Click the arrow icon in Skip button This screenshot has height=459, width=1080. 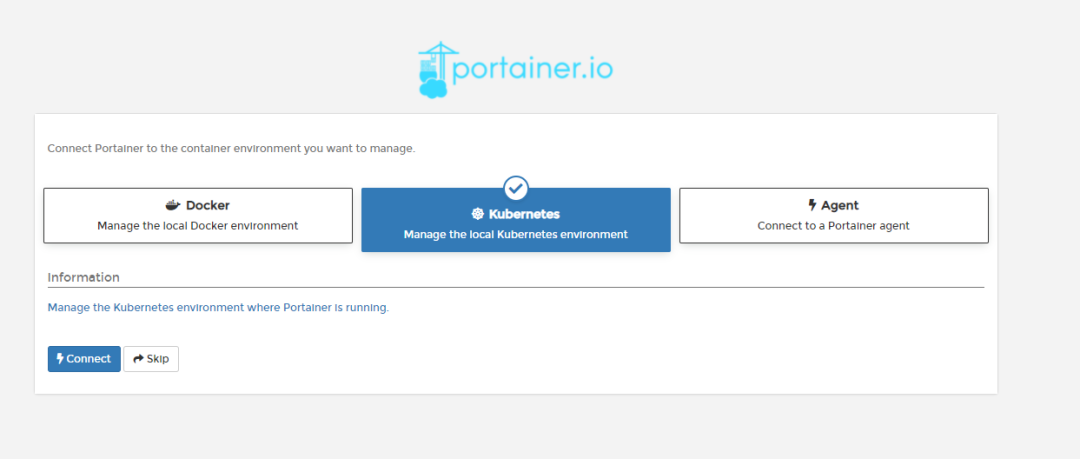[138, 359]
